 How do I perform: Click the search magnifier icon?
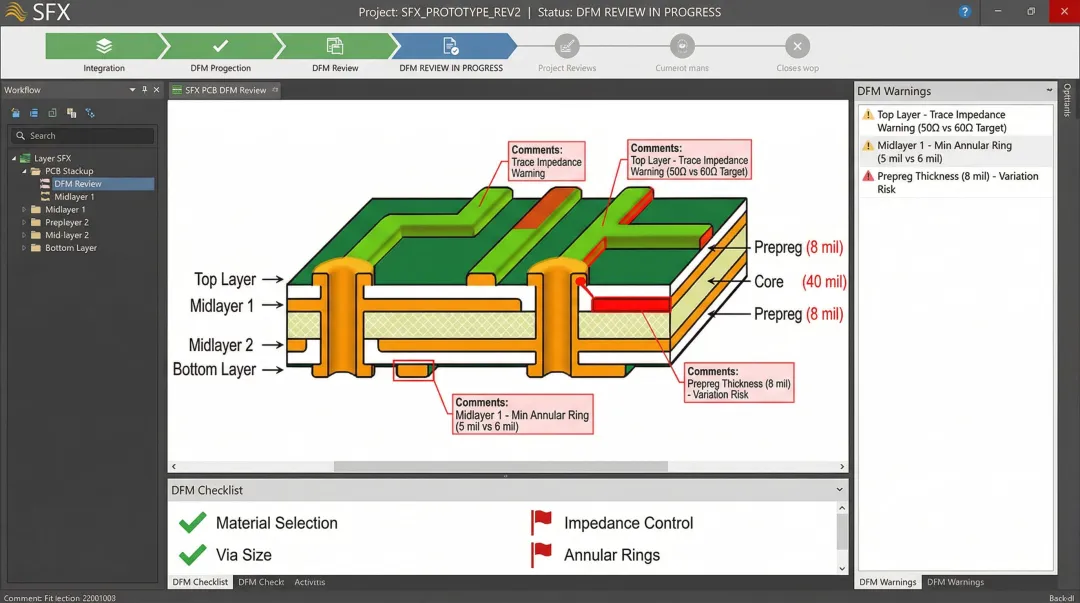[x=21, y=135]
